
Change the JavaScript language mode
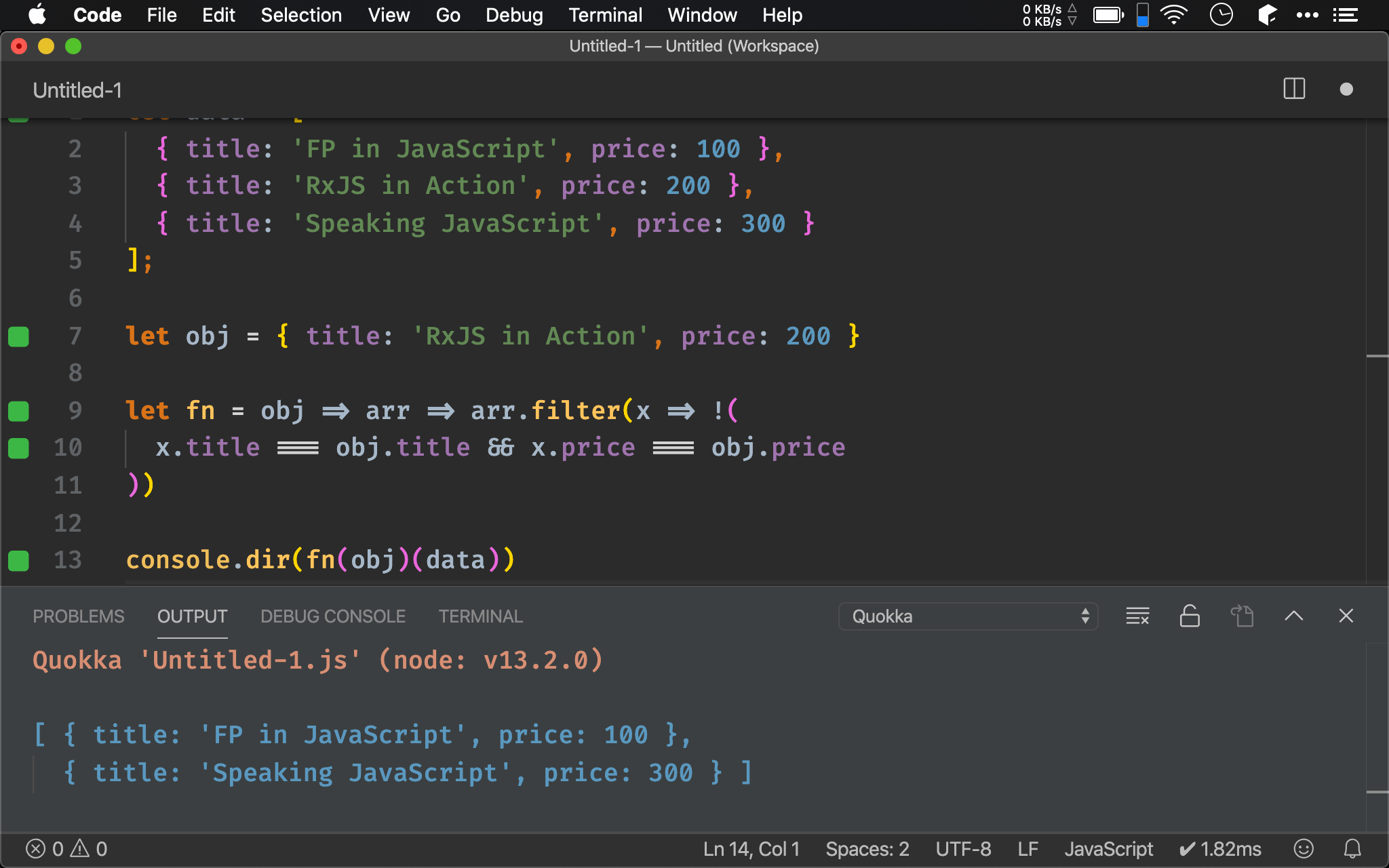tap(1108, 848)
